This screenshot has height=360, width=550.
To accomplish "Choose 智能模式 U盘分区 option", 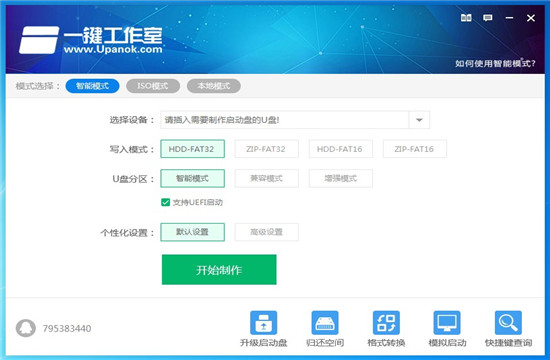I will pyautogui.click(x=192, y=178).
